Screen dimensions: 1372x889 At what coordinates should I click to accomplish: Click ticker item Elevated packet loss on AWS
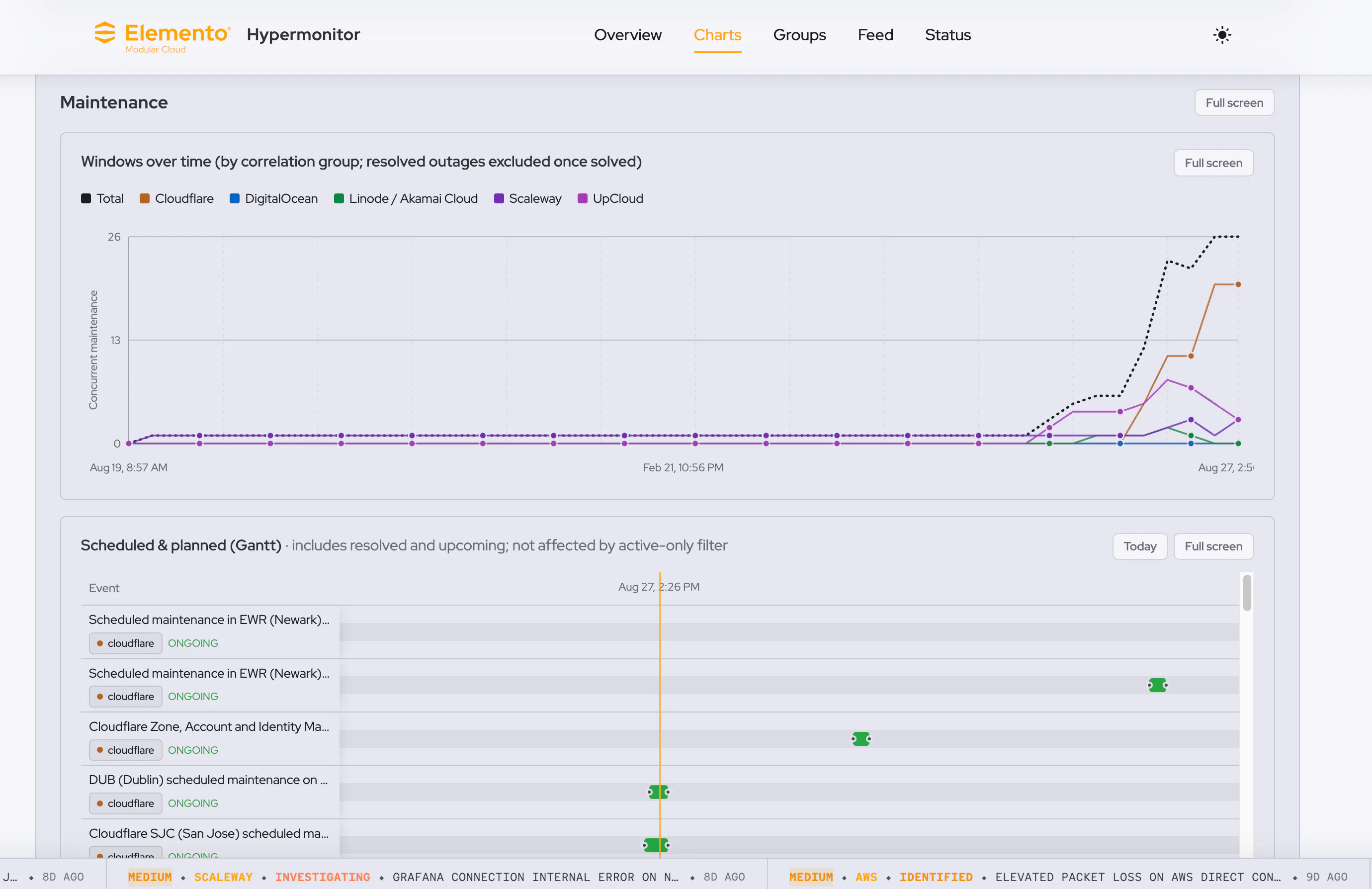click(x=1138, y=877)
